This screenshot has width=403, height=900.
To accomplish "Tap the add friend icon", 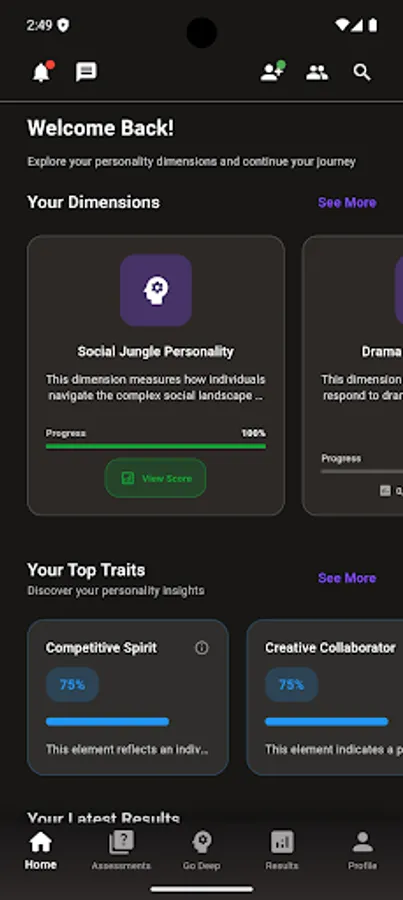I will [x=272, y=72].
